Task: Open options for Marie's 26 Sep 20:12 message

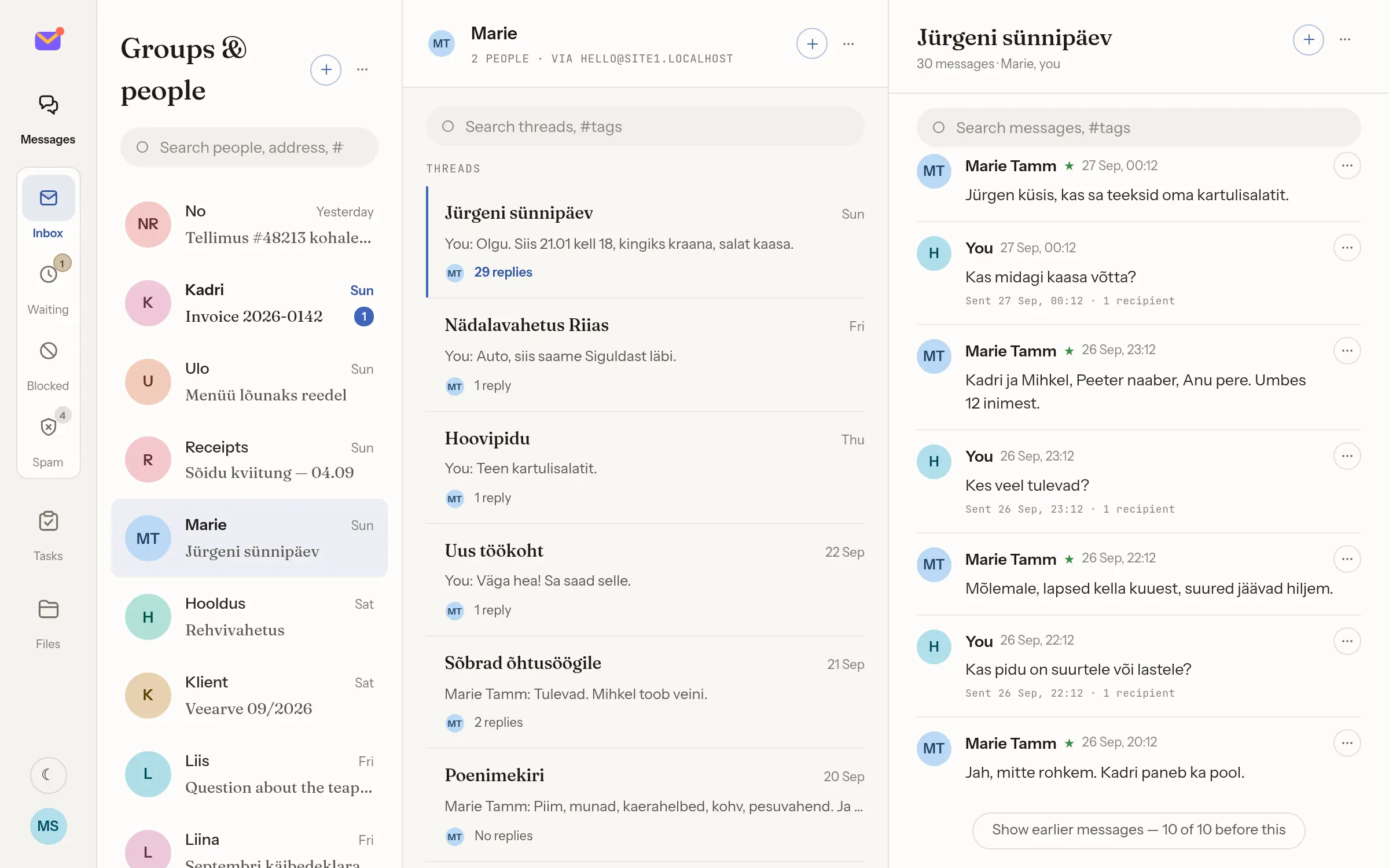Action: pos(1347,744)
